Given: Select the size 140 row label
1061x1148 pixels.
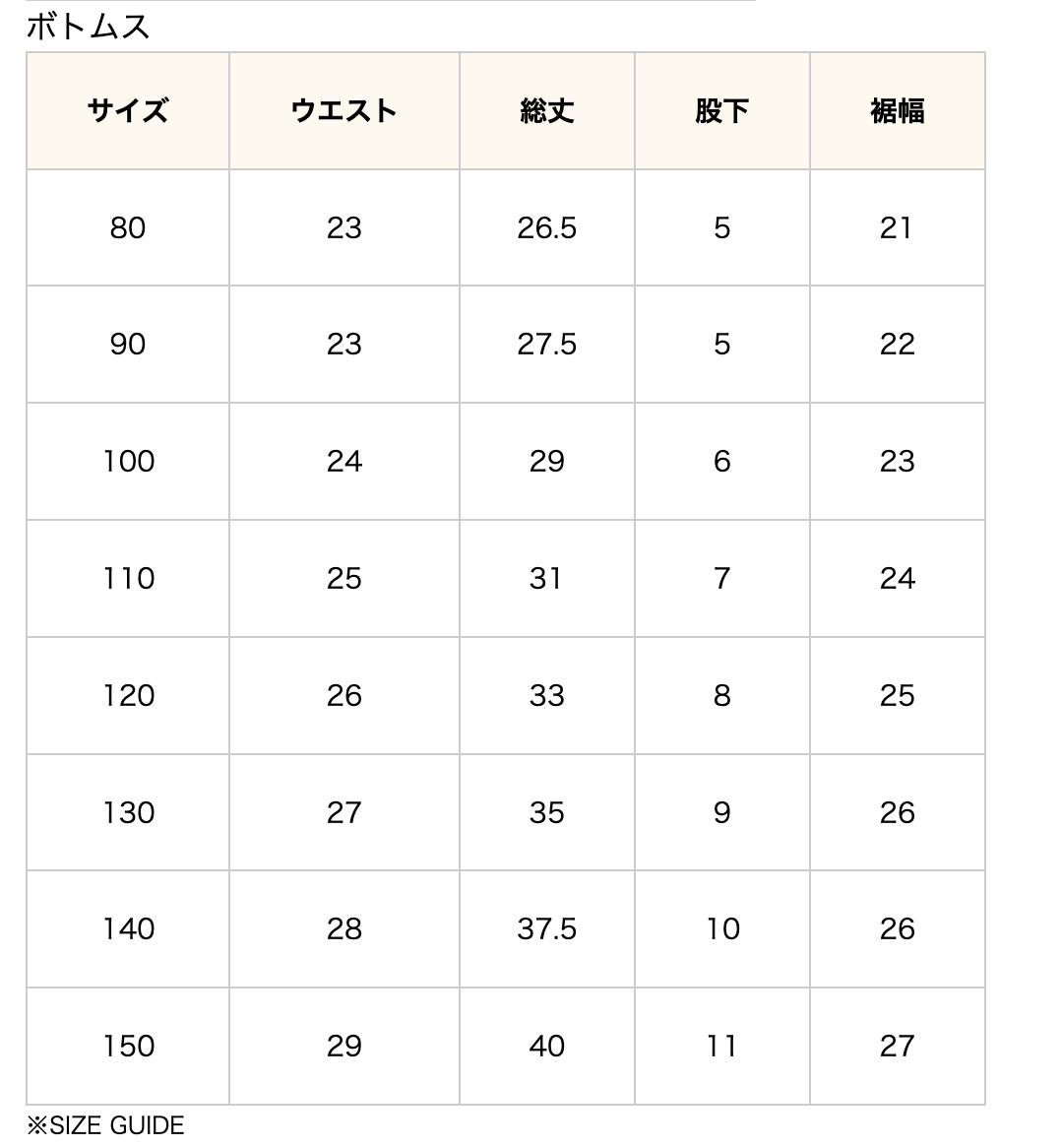Looking at the screenshot, I should coord(128,929).
